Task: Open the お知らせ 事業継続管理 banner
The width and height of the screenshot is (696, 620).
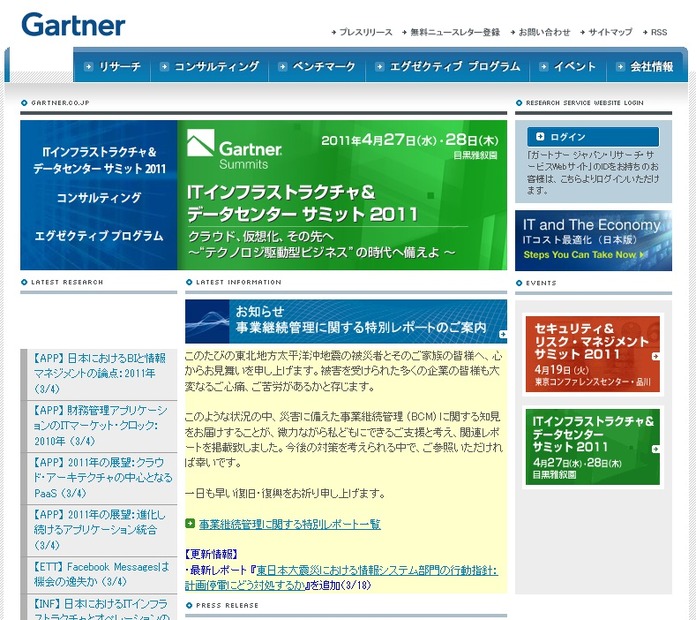Action: coord(346,321)
